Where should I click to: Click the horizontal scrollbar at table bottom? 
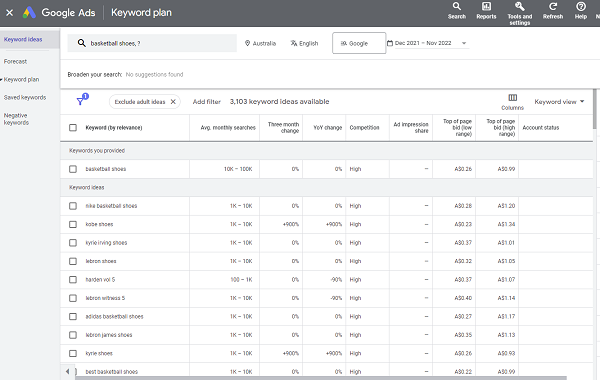point(321,378)
